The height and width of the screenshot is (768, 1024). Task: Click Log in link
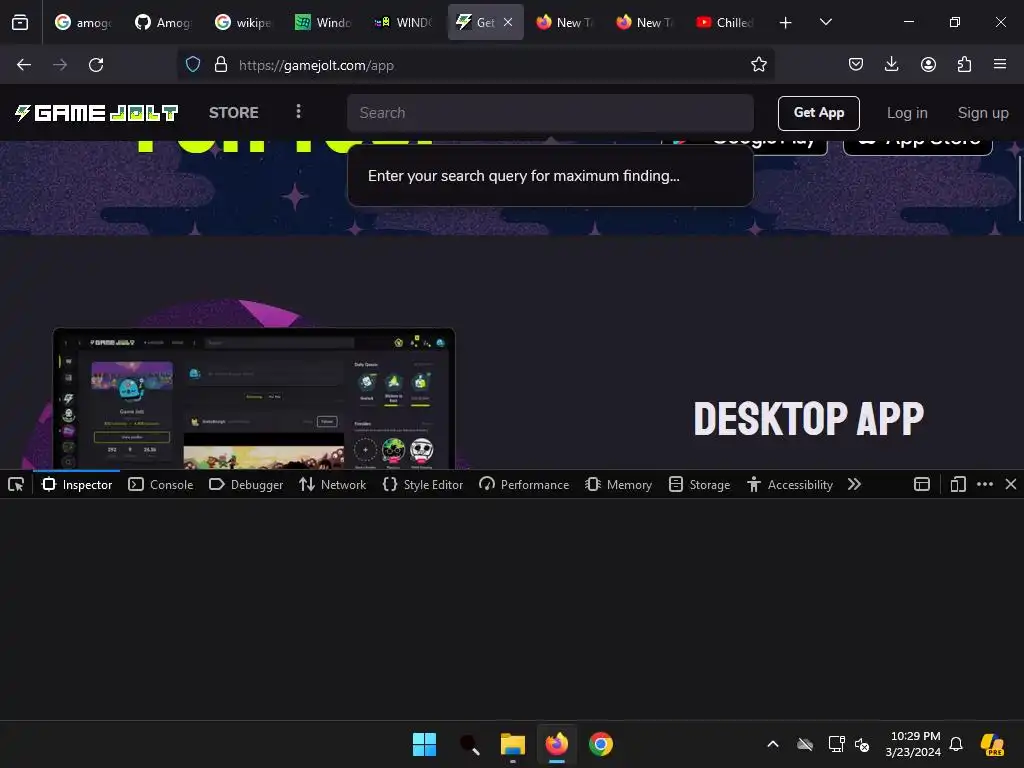point(906,113)
